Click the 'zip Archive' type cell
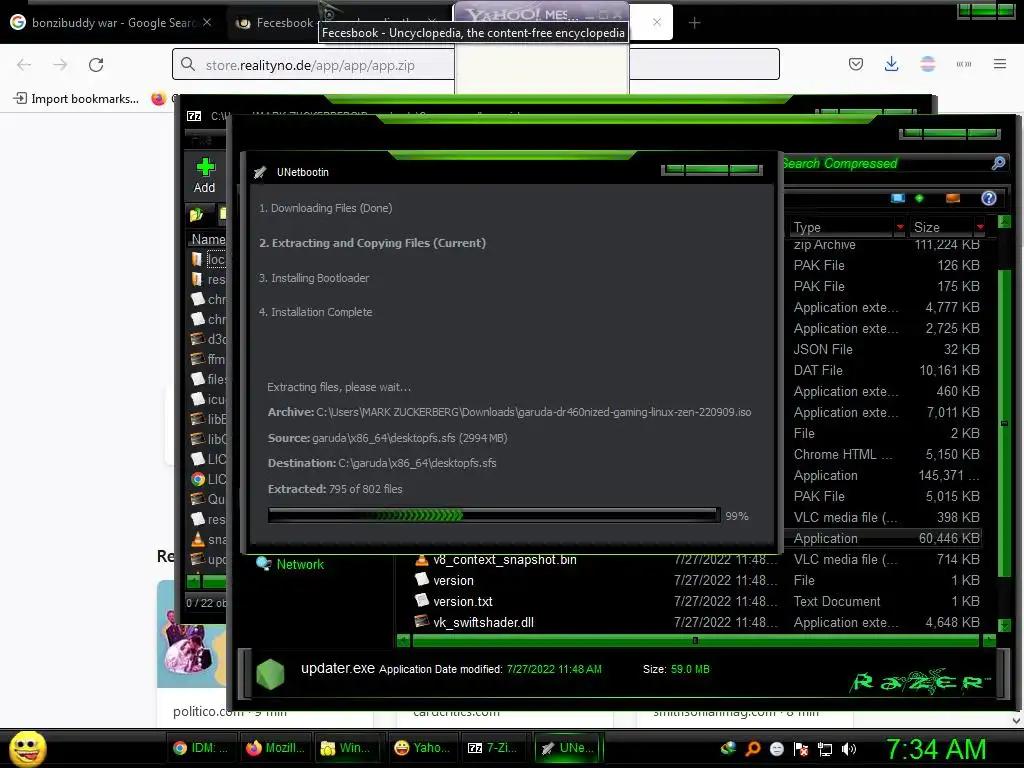The image size is (1024, 768). (824, 245)
